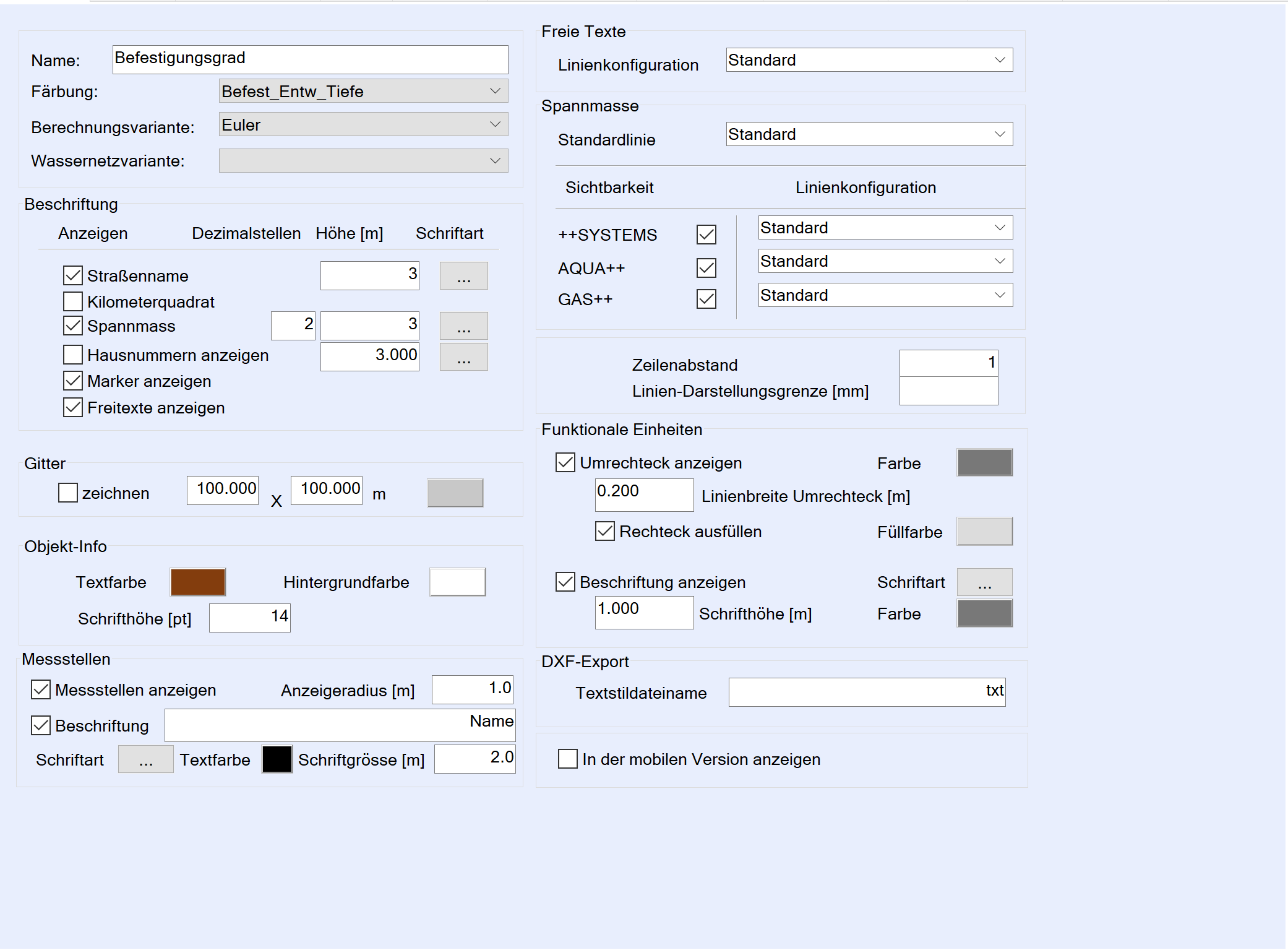Click black Textfarbe swatch in Messstellen

tap(277, 759)
